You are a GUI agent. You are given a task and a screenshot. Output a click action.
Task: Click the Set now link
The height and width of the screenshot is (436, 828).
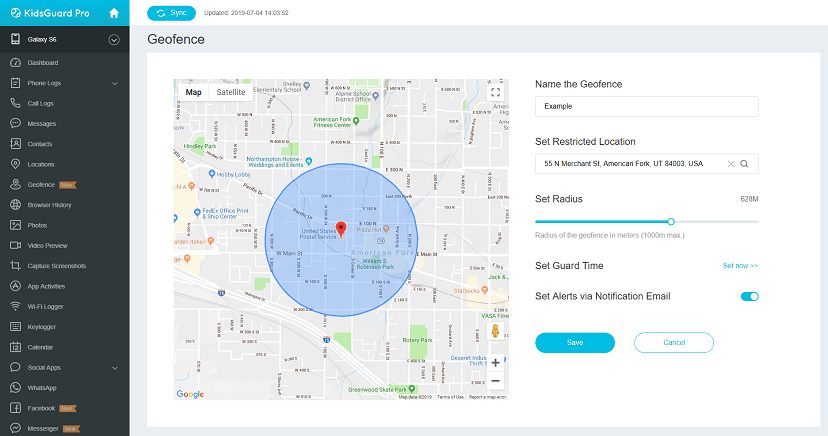click(x=740, y=266)
